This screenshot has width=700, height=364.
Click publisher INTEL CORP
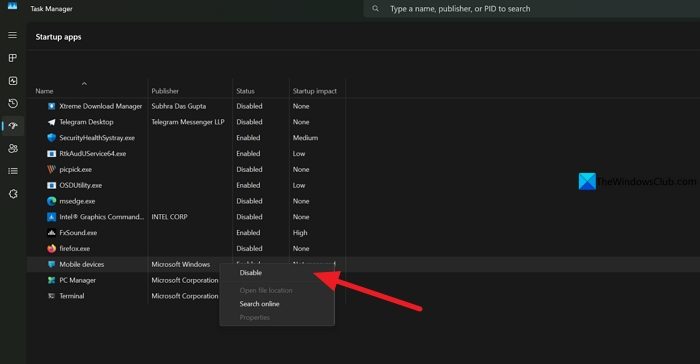(169, 217)
